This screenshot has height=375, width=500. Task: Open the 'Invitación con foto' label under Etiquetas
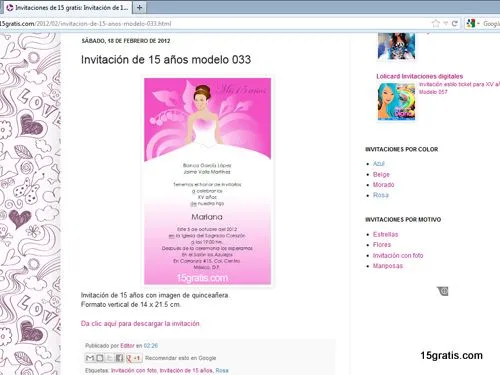point(134,370)
